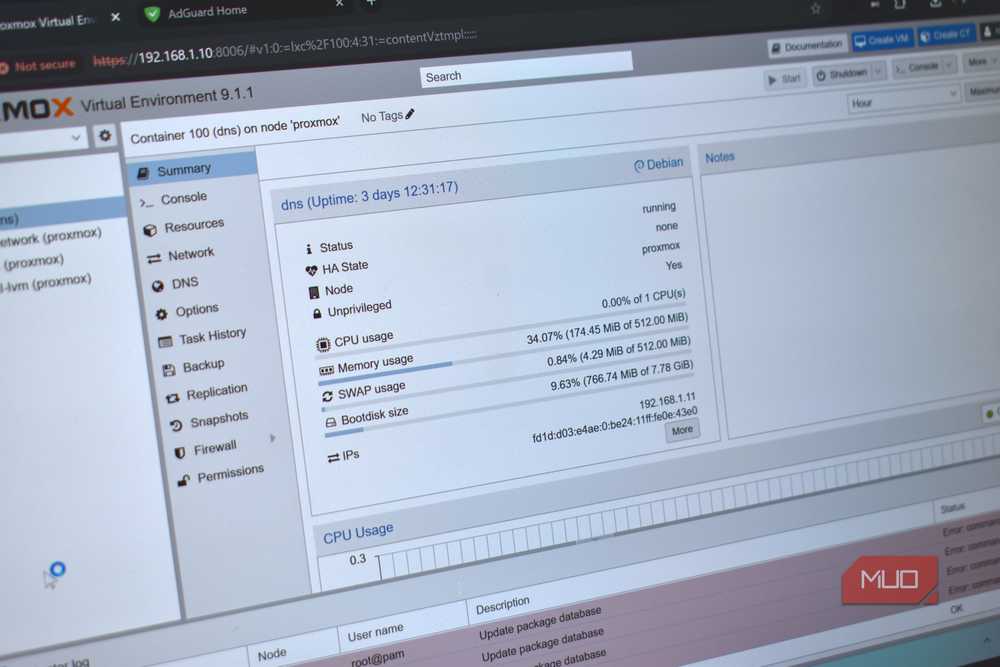Open the Documentation button
Viewport: 1000px width, 667px height.
click(807, 45)
